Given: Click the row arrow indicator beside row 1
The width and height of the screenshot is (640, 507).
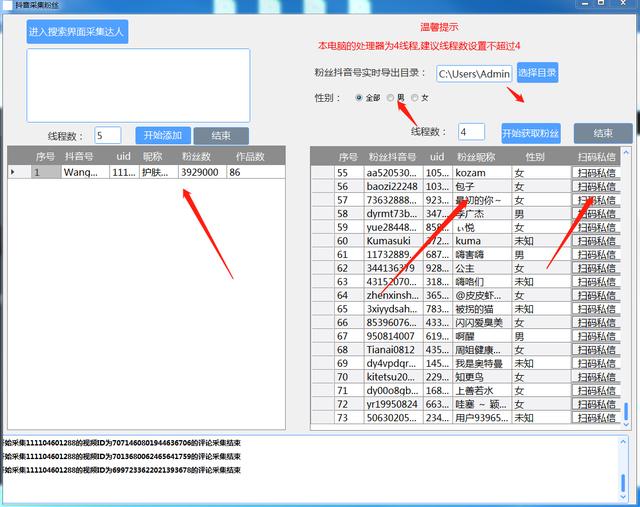Looking at the screenshot, I should 13,172.
